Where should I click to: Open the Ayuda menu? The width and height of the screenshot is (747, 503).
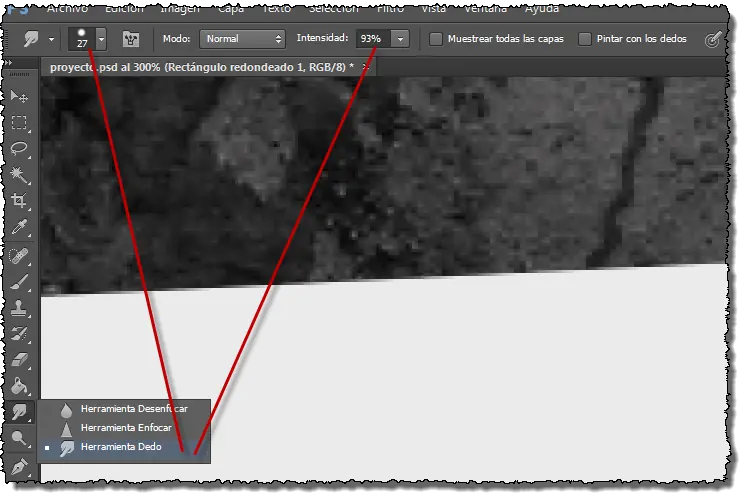pyautogui.click(x=542, y=9)
